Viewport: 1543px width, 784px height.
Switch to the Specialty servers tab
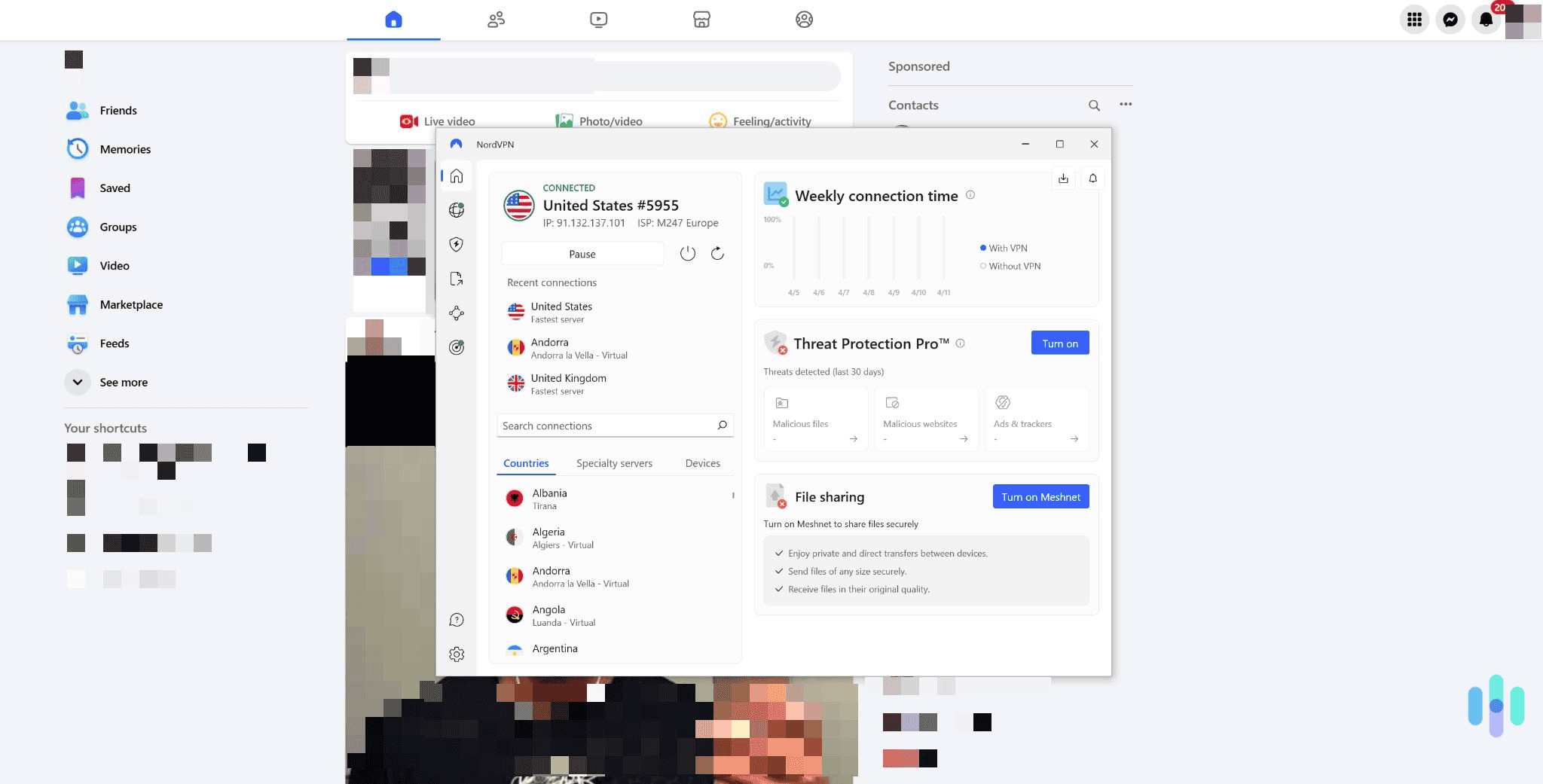pos(614,463)
